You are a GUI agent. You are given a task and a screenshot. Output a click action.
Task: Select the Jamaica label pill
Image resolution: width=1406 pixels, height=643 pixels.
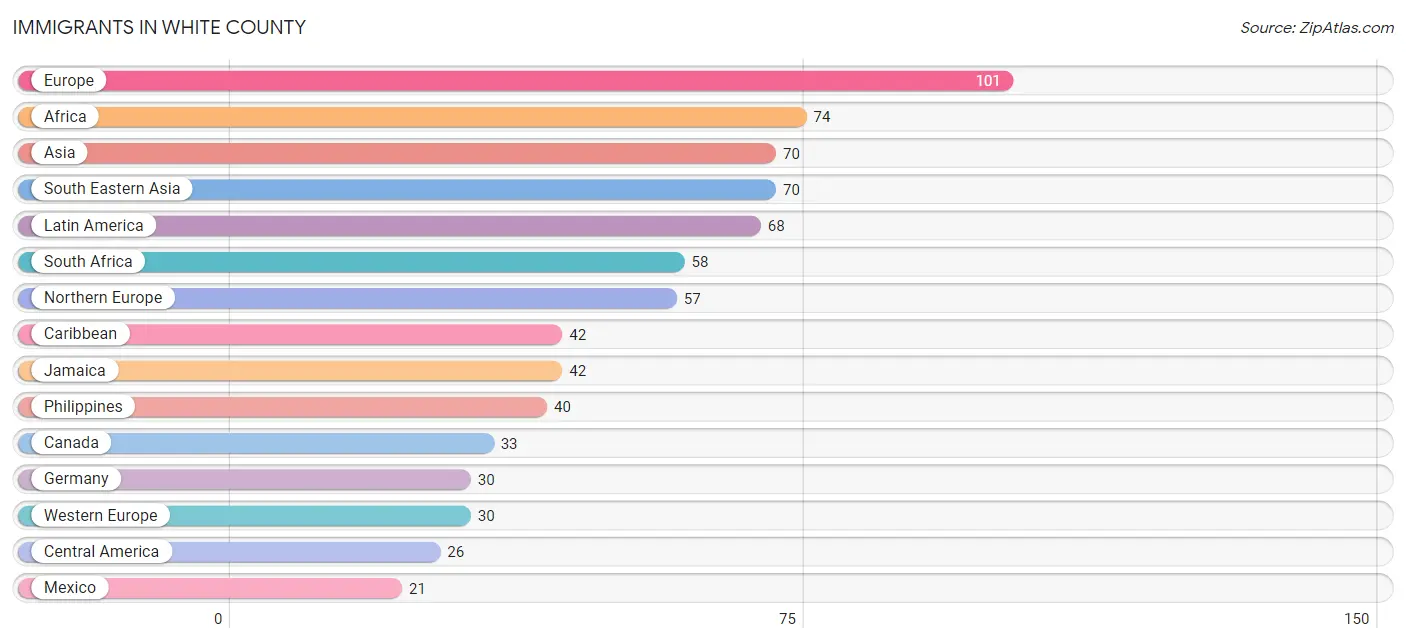(75, 371)
